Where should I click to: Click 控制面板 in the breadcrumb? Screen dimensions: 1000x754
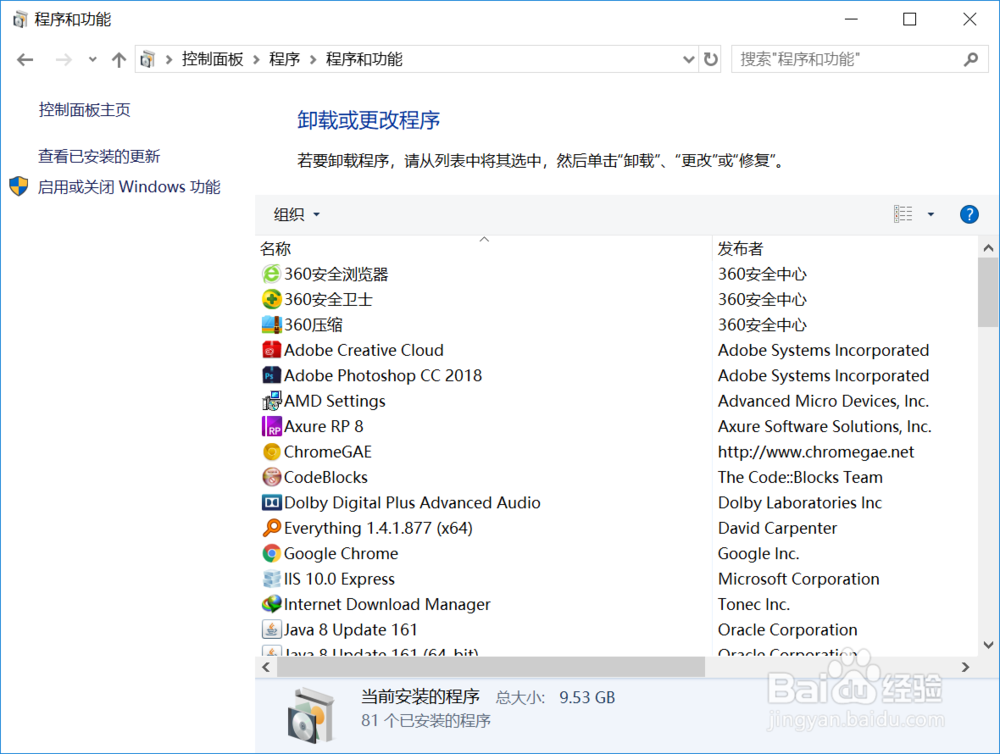[212, 59]
